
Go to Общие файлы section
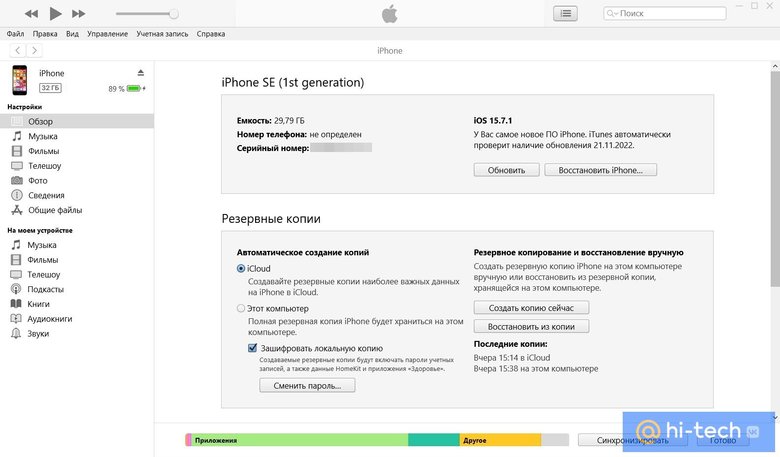[55, 210]
